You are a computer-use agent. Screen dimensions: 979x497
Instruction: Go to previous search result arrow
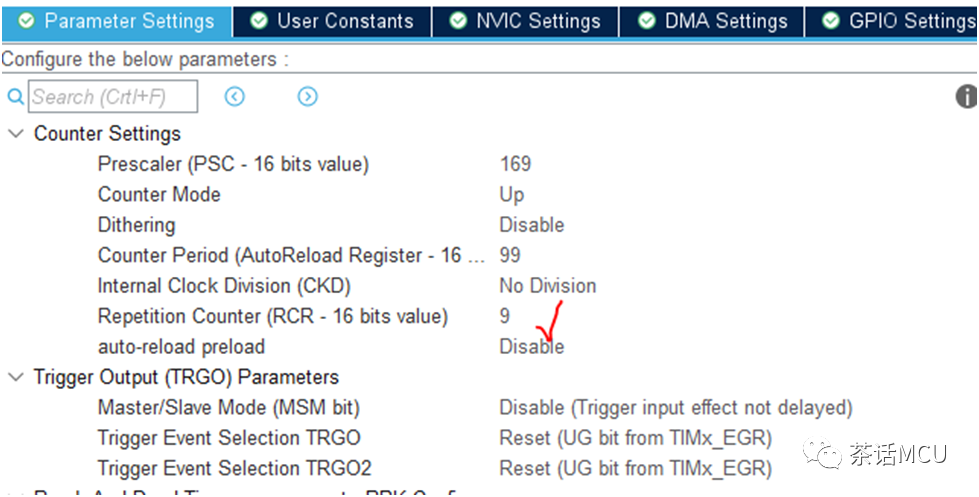coord(235,96)
